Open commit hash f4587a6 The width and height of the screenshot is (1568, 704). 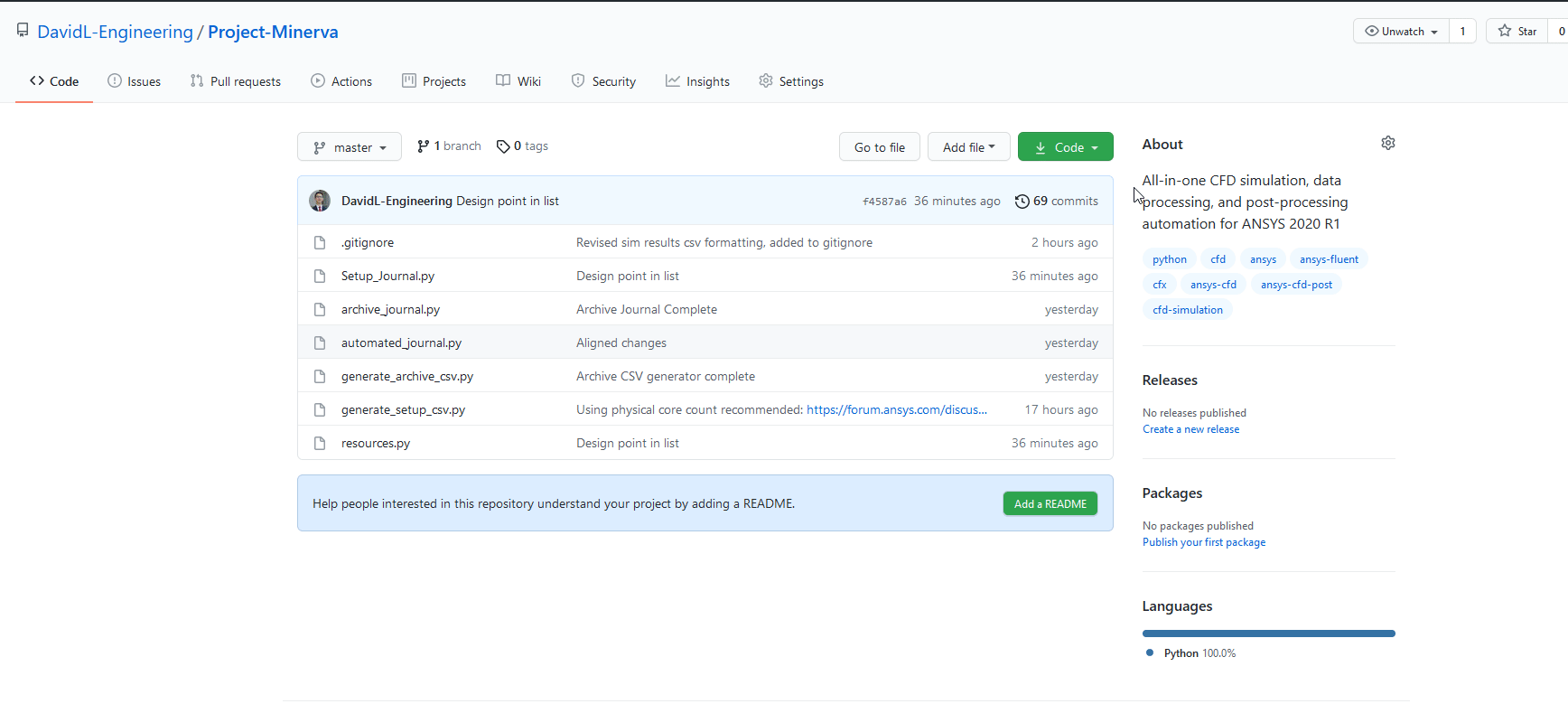point(884,202)
